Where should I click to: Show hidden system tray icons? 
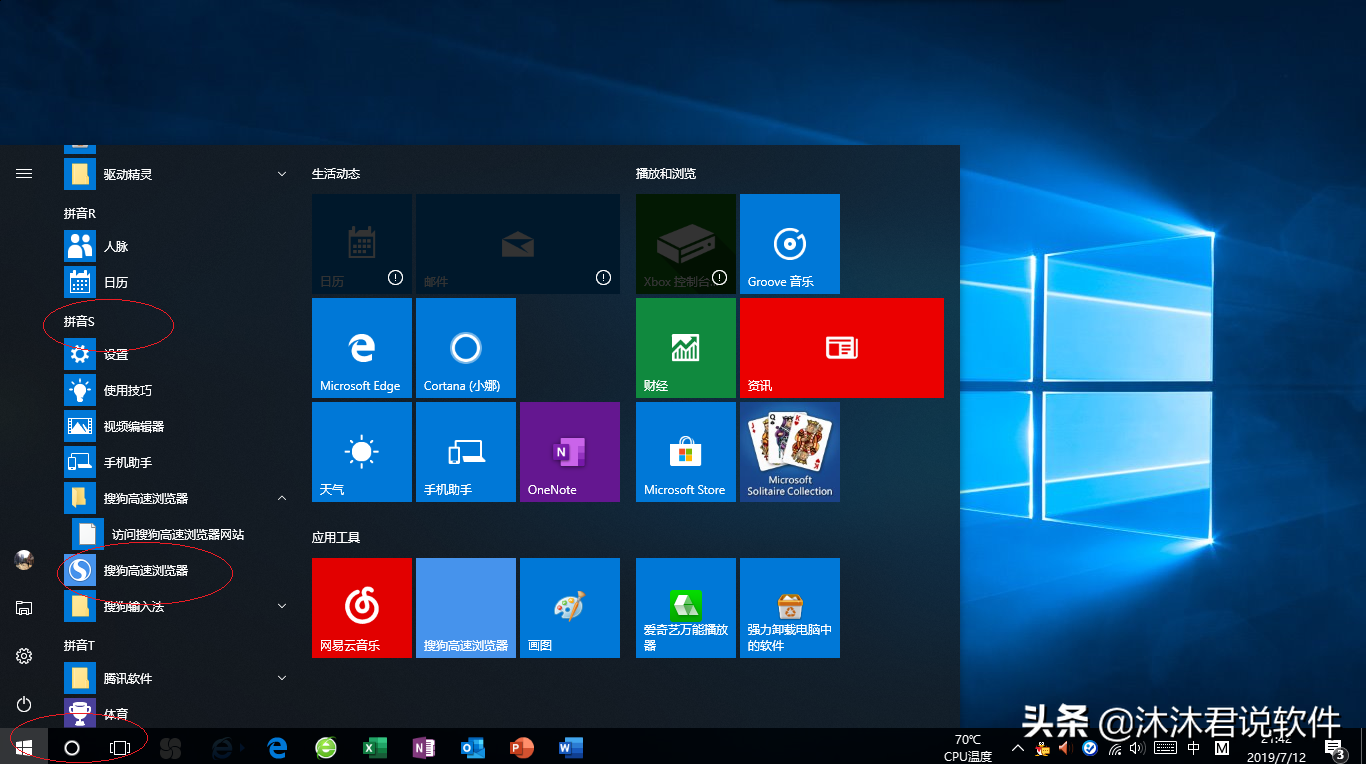(1018, 748)
